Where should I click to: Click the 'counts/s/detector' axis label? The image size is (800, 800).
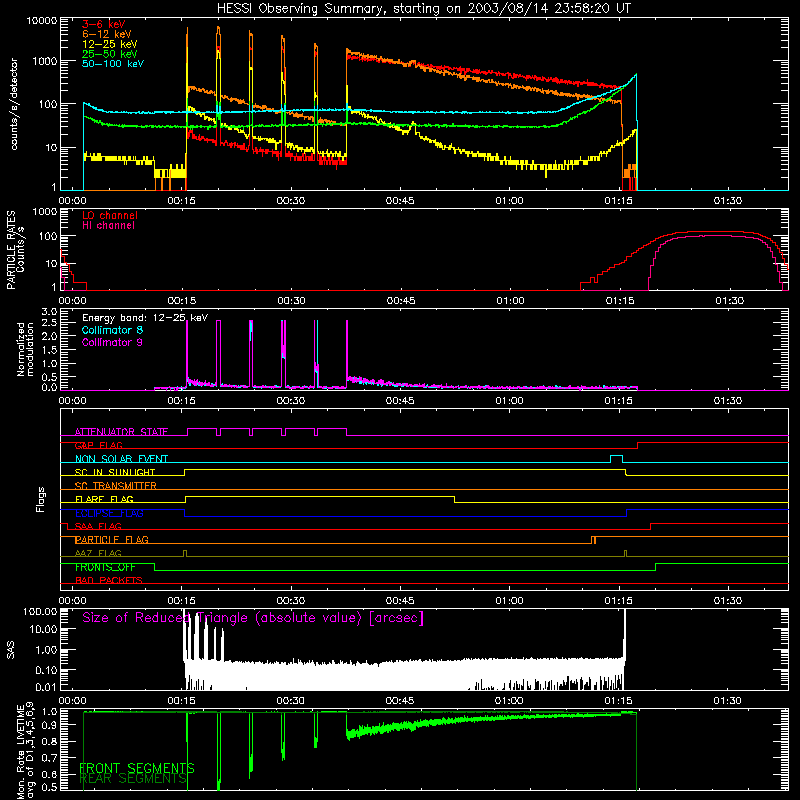point(14,104)
